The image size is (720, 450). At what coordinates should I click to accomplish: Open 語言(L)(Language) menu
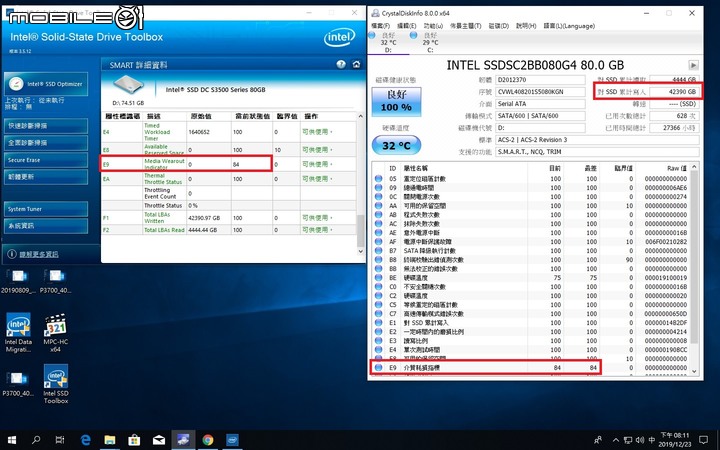(x=569, y=26)
